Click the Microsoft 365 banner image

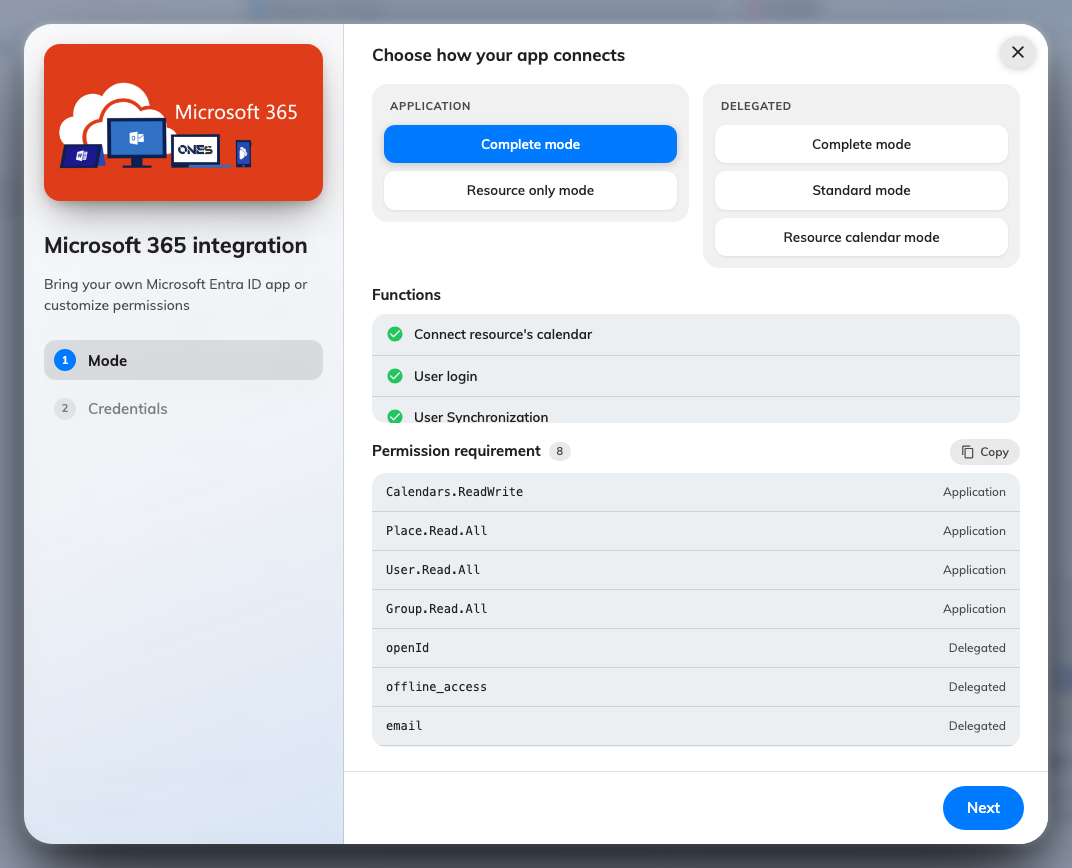(183, 122)
